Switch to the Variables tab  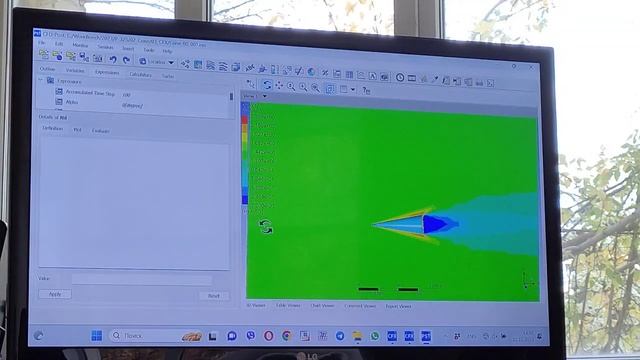pyautogui.click(x=75, y=71)
